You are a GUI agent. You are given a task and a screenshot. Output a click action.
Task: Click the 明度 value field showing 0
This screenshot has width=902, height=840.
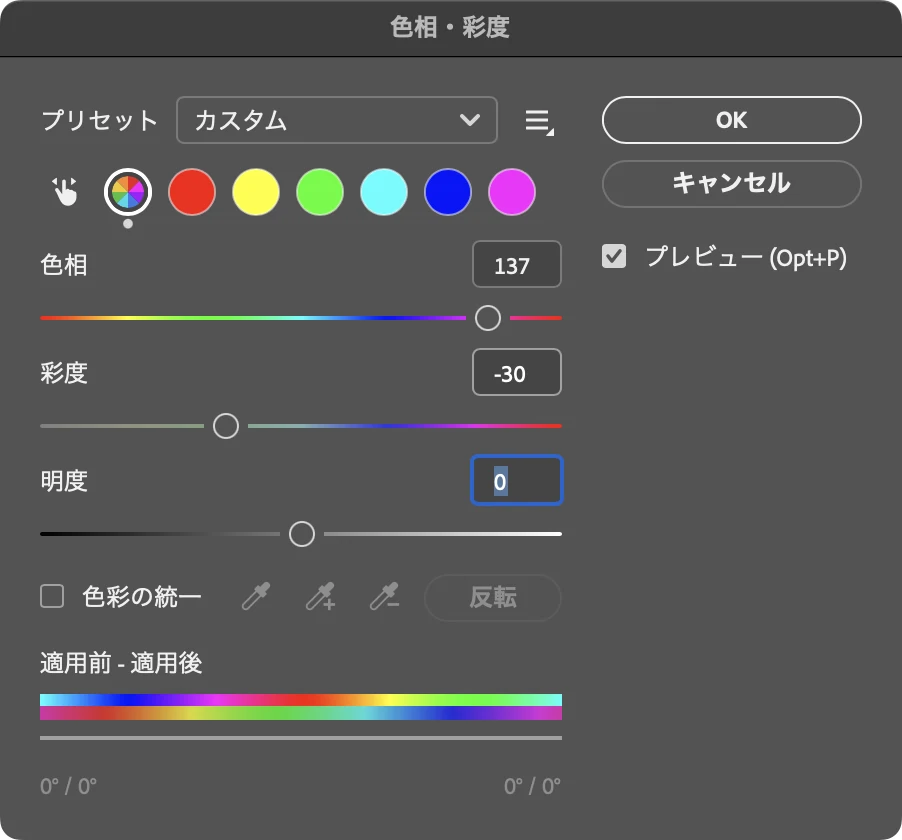click(517, 480)
